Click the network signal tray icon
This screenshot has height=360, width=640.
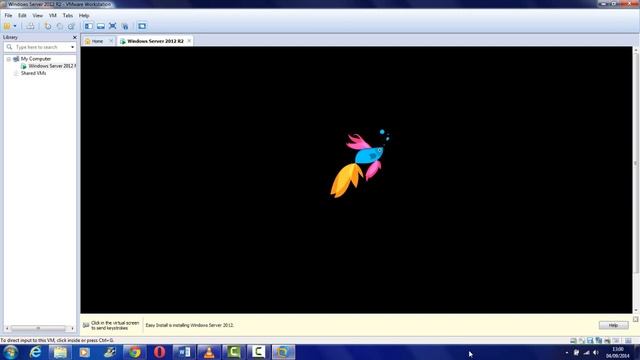coord(587,353)
